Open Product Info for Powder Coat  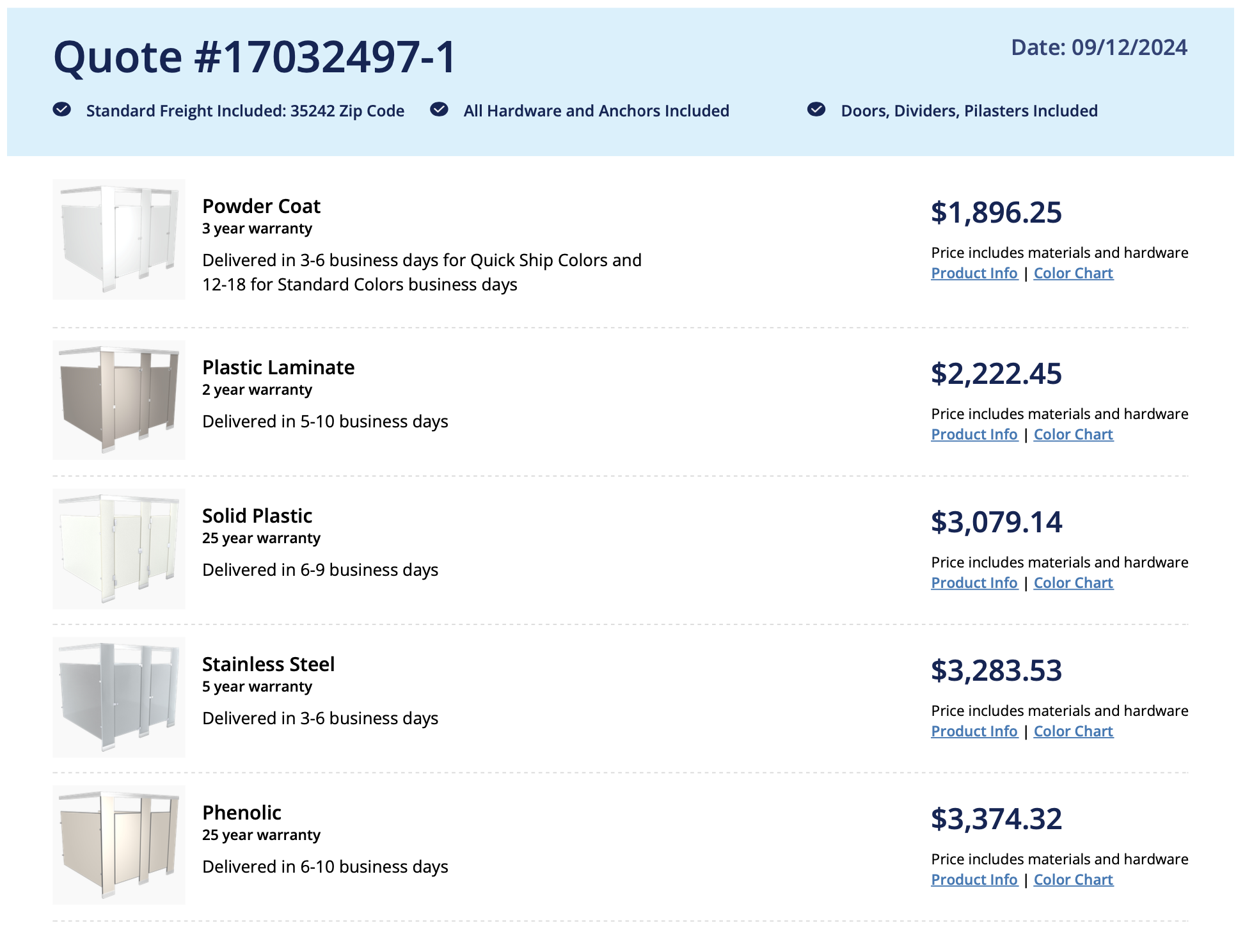click(974, 273)
